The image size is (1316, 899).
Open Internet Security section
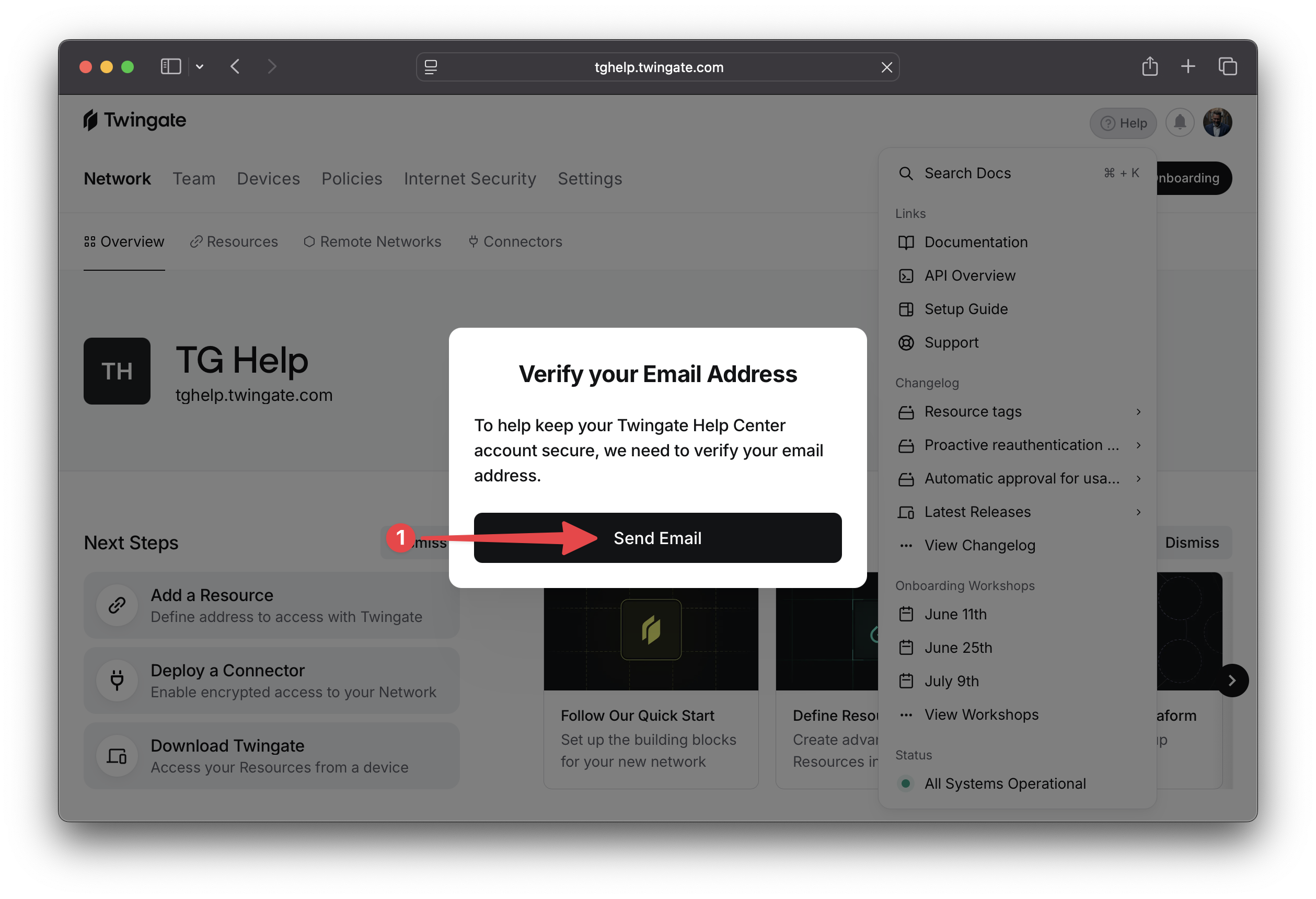pyautogui.click(x=469, y=178)
